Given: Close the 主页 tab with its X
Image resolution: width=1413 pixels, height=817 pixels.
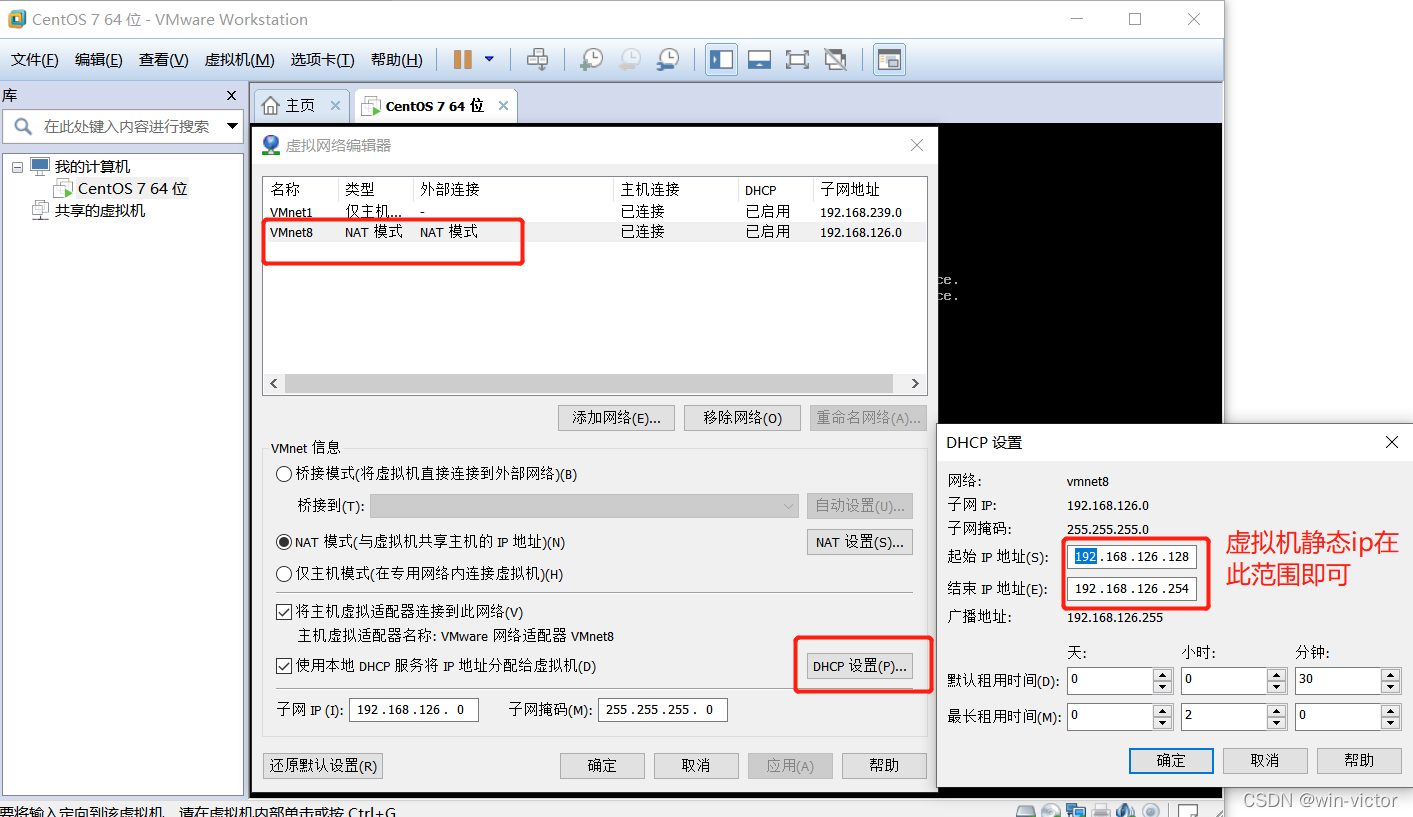Looking at the screenshot, I should pyautogui.click(x=335, y=105).
